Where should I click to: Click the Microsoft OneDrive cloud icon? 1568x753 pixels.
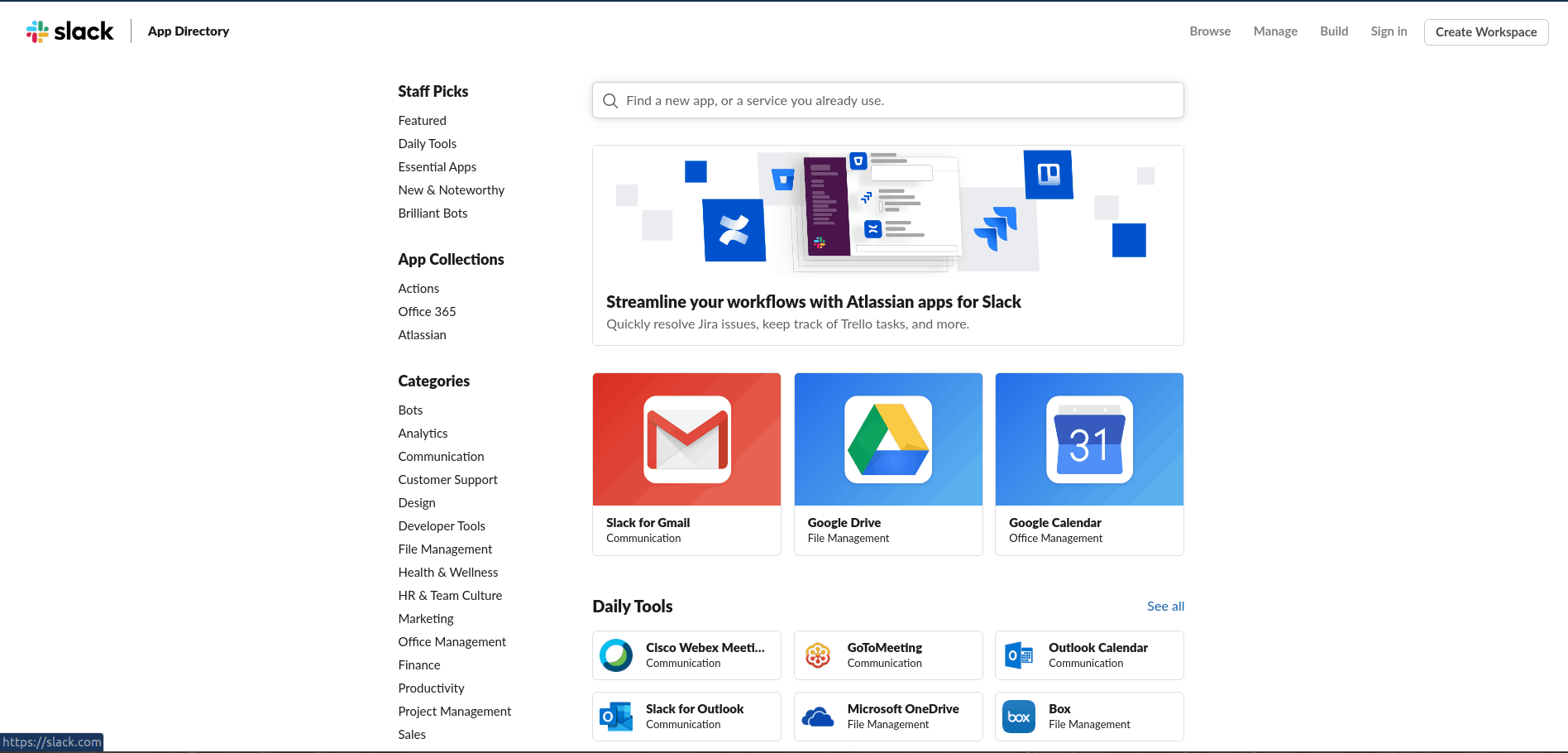click(818, 717)
